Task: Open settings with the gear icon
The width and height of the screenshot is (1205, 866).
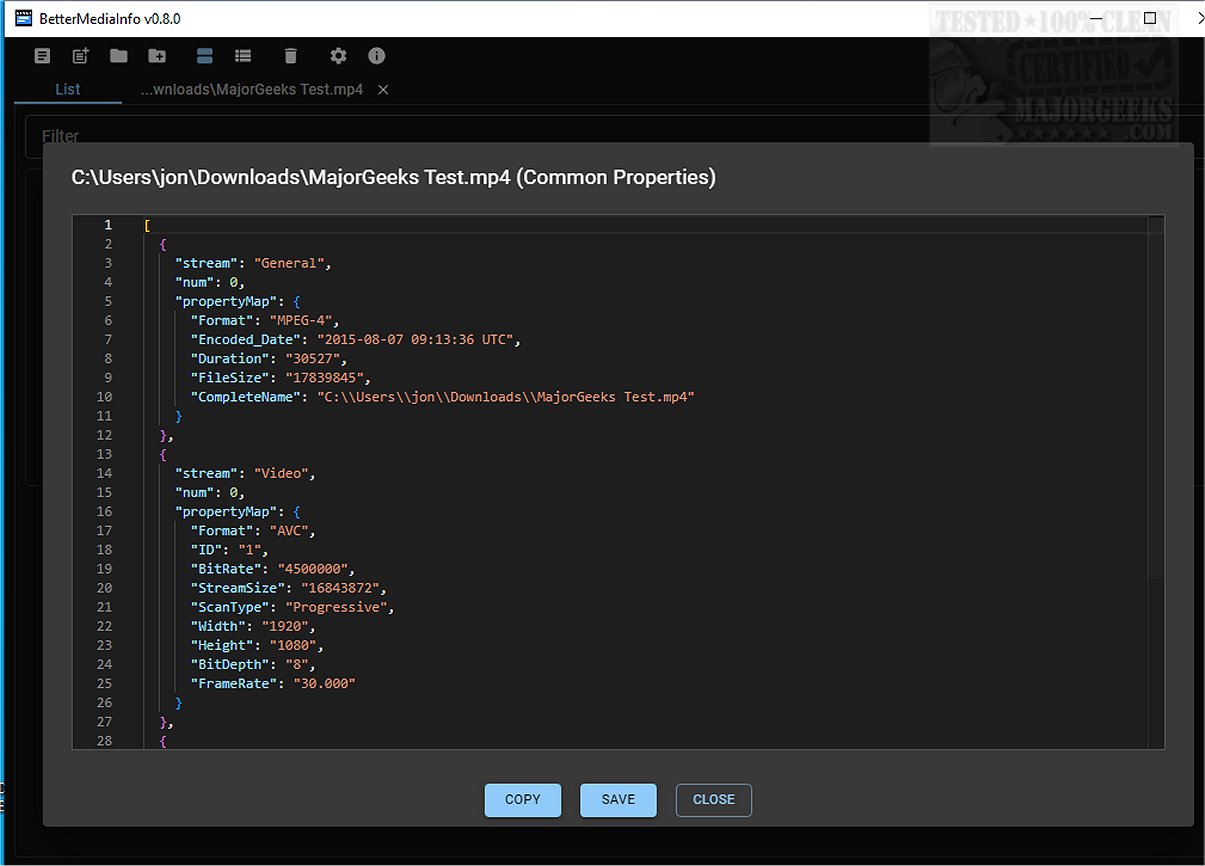Action: click(x=338, y=56)
